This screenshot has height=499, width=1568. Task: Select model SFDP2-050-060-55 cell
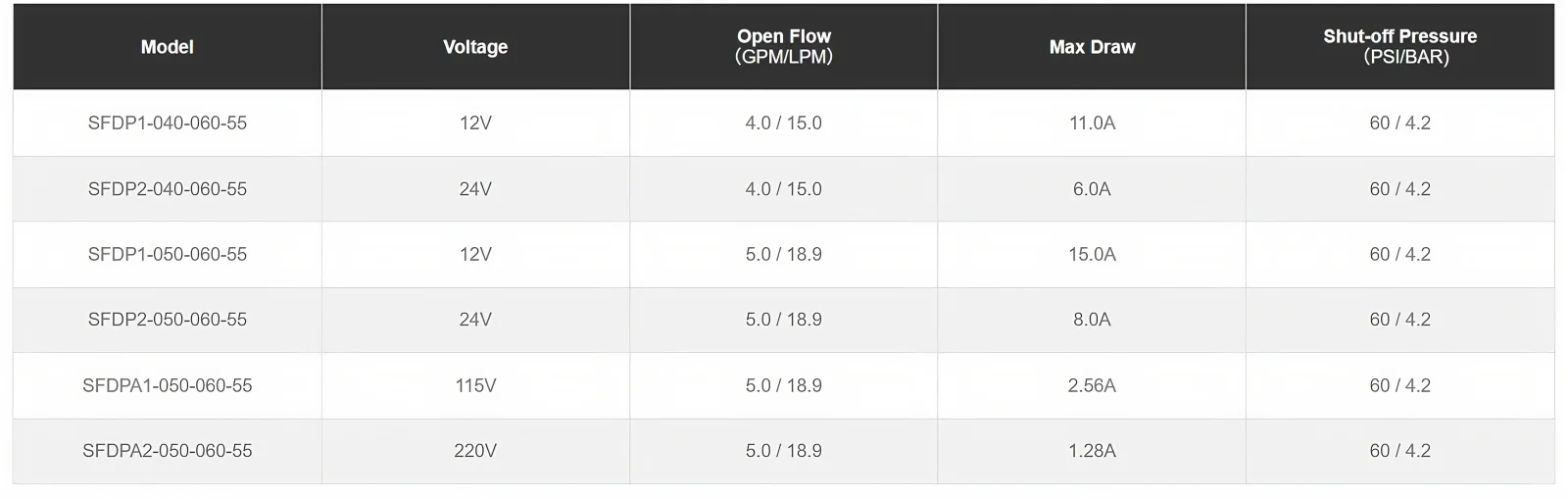[x=168, y=320]
